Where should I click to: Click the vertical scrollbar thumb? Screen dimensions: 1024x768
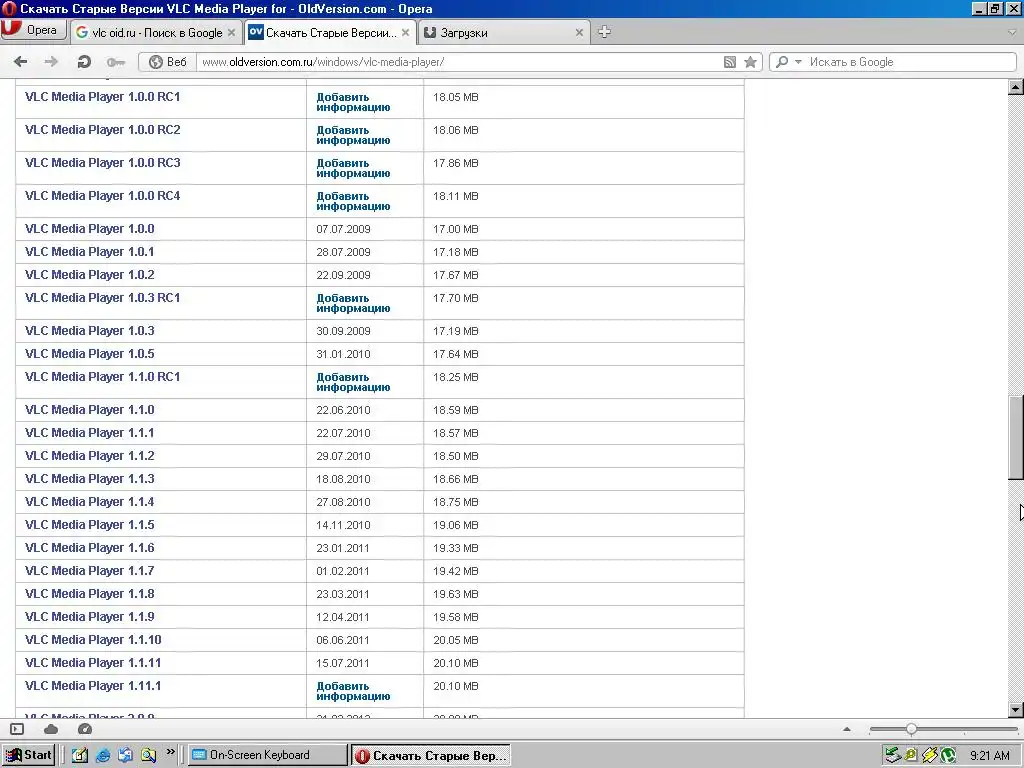[1016, 438]
